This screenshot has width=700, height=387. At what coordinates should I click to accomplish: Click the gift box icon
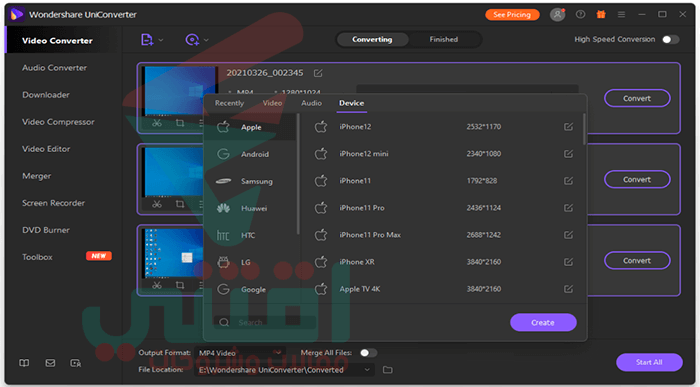601,14
